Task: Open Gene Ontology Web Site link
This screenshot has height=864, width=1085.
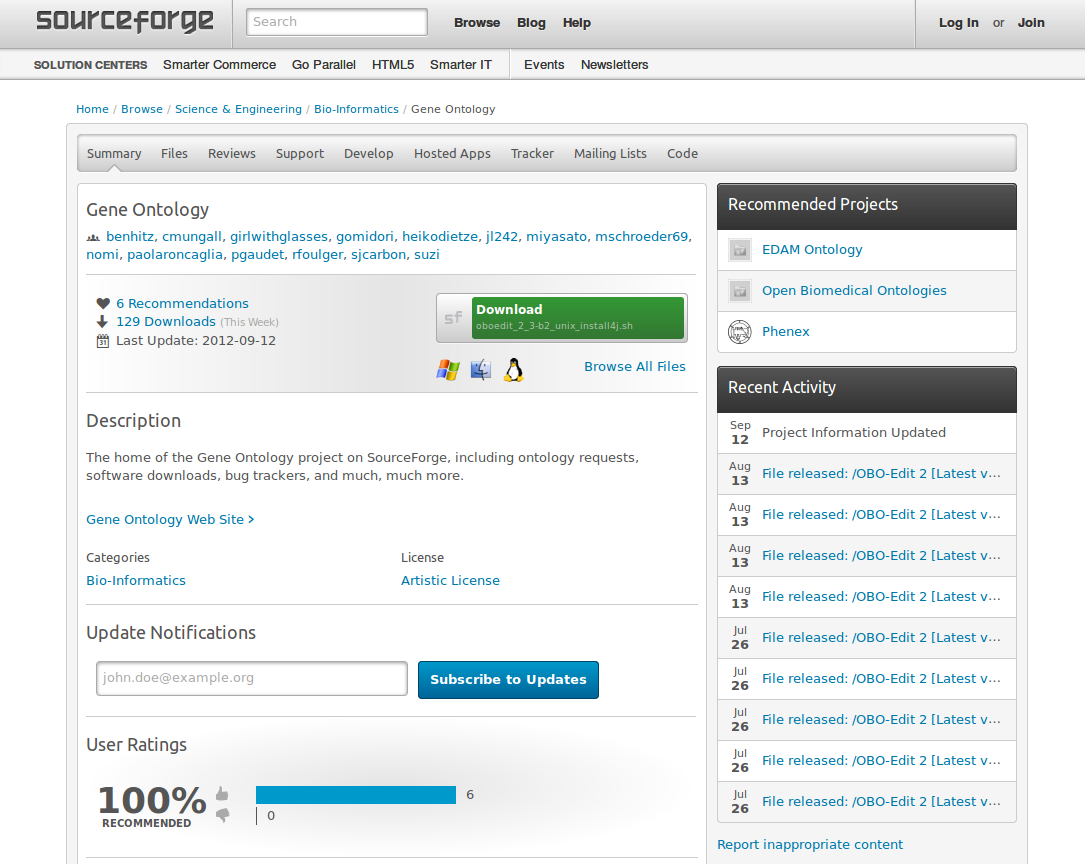Action: [x=170, y=520]
